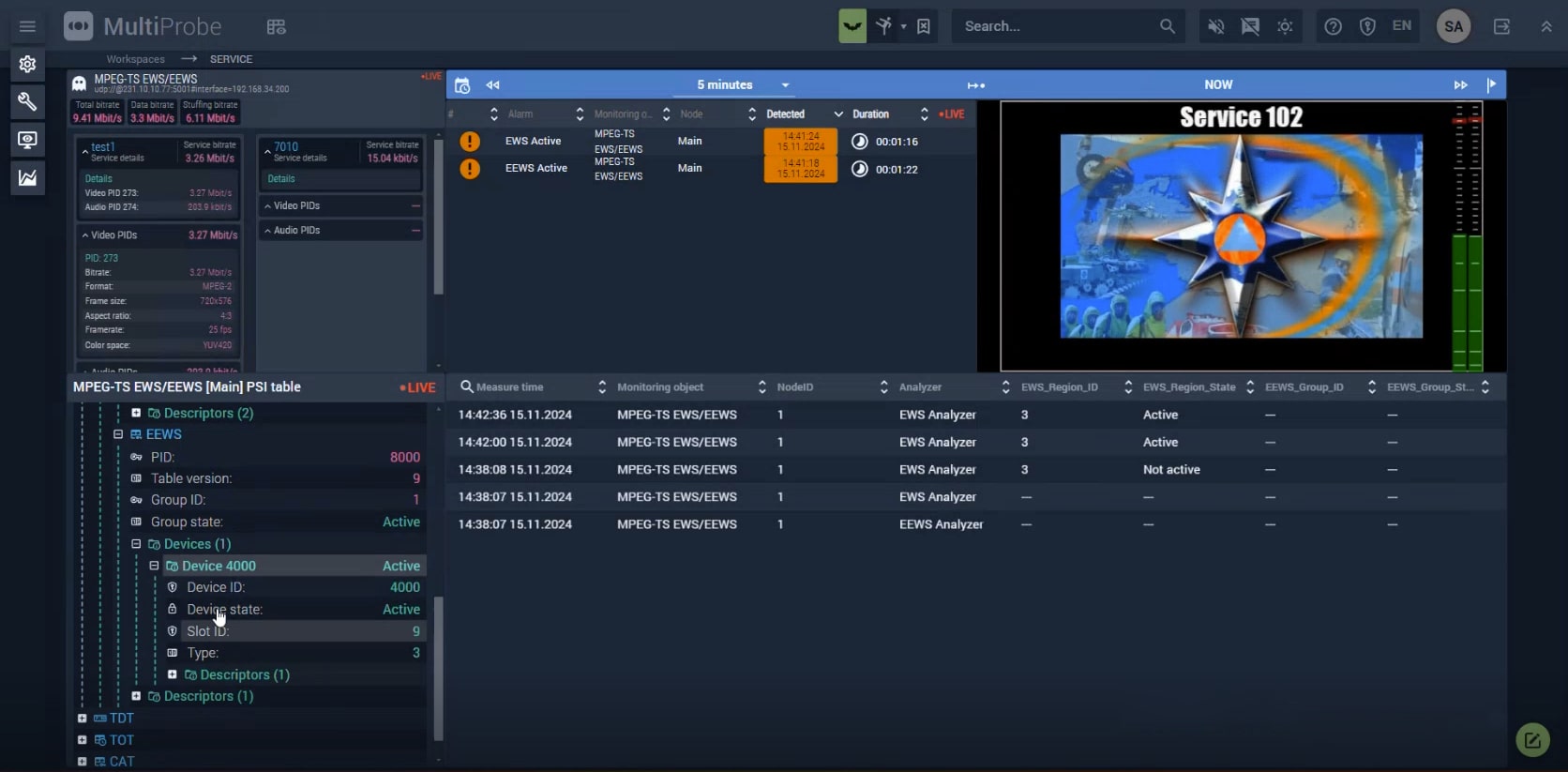Expand the Descriptors (2) tree node
The width and height of the screenshot is (1568, 772).
point(136,413)
